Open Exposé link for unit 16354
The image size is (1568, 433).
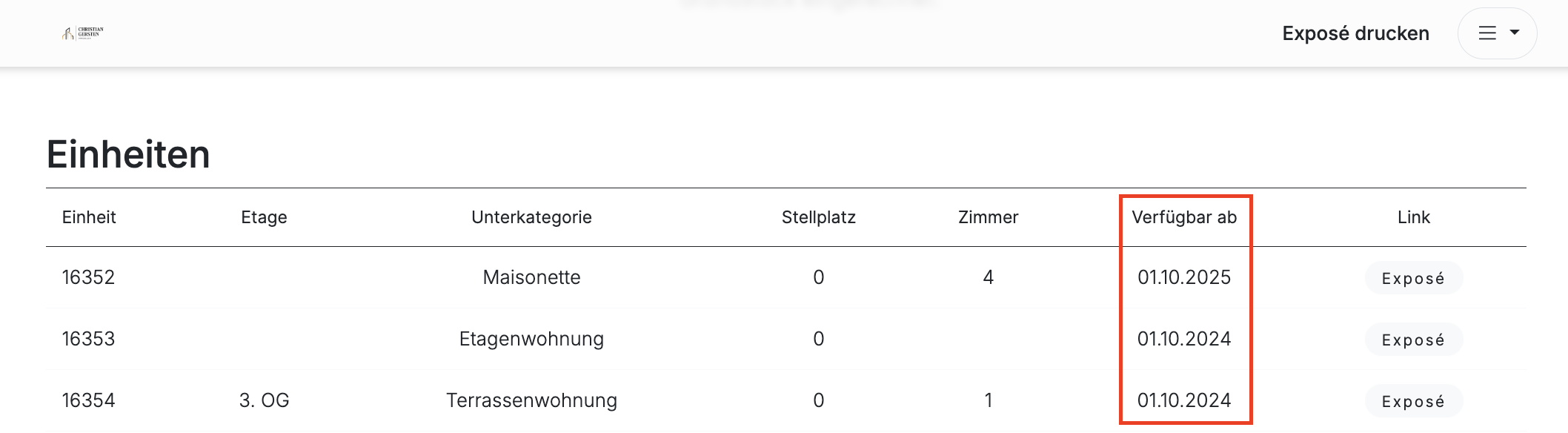[1413, 401]
